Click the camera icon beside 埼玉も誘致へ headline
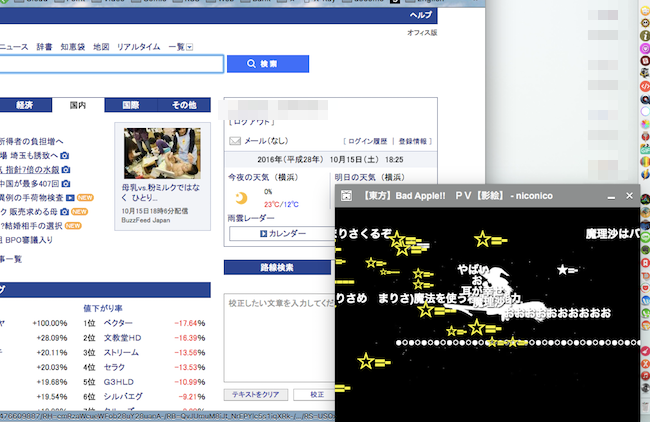Viewport: 650px width, 422px height. pos(64,155)
